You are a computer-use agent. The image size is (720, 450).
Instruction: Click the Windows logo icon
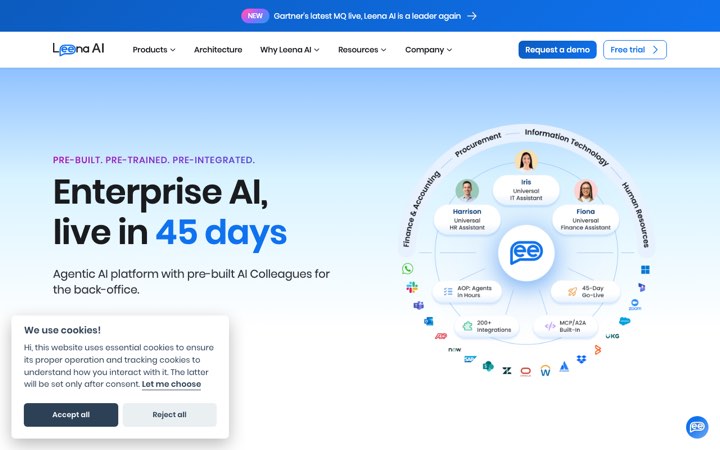645,270
